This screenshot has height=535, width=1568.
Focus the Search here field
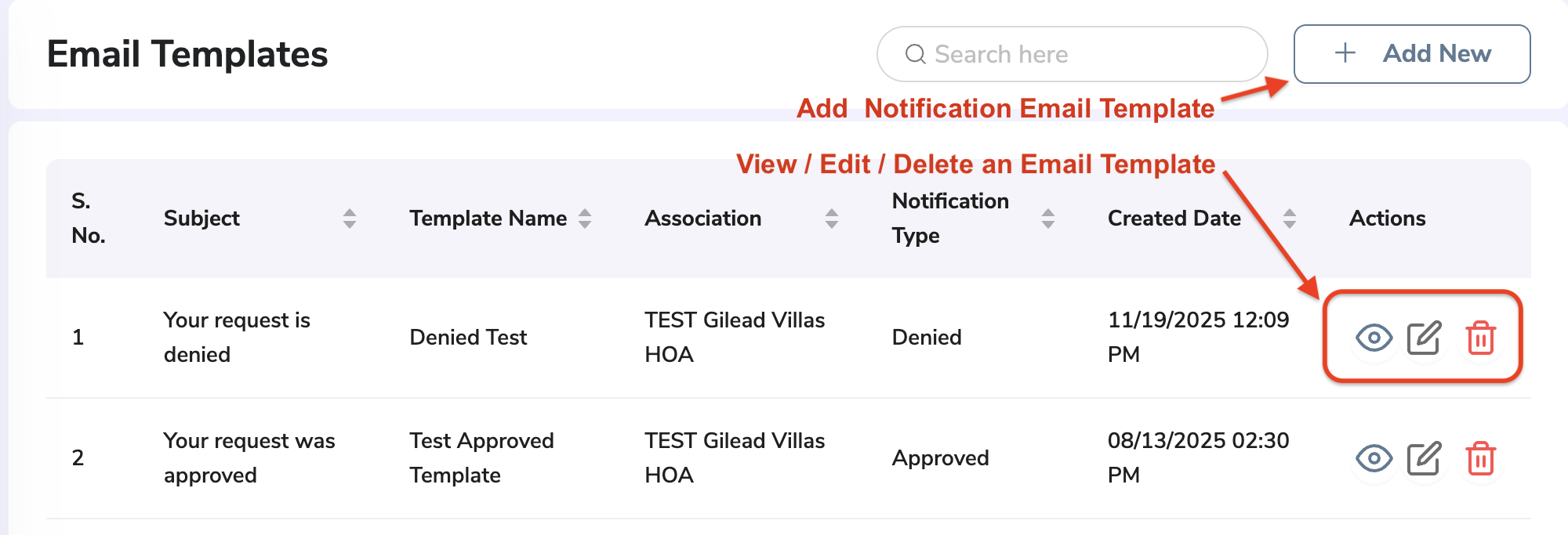tap(1072, 54)
